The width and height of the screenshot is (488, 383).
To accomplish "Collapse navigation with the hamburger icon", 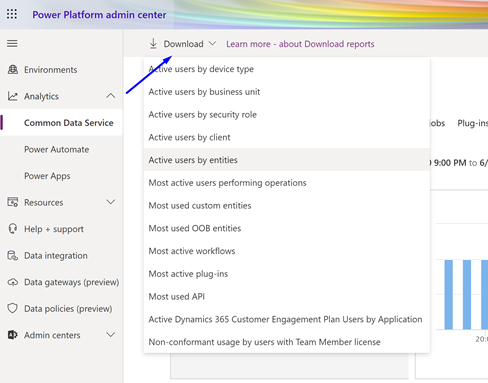I will pos(12,43).
